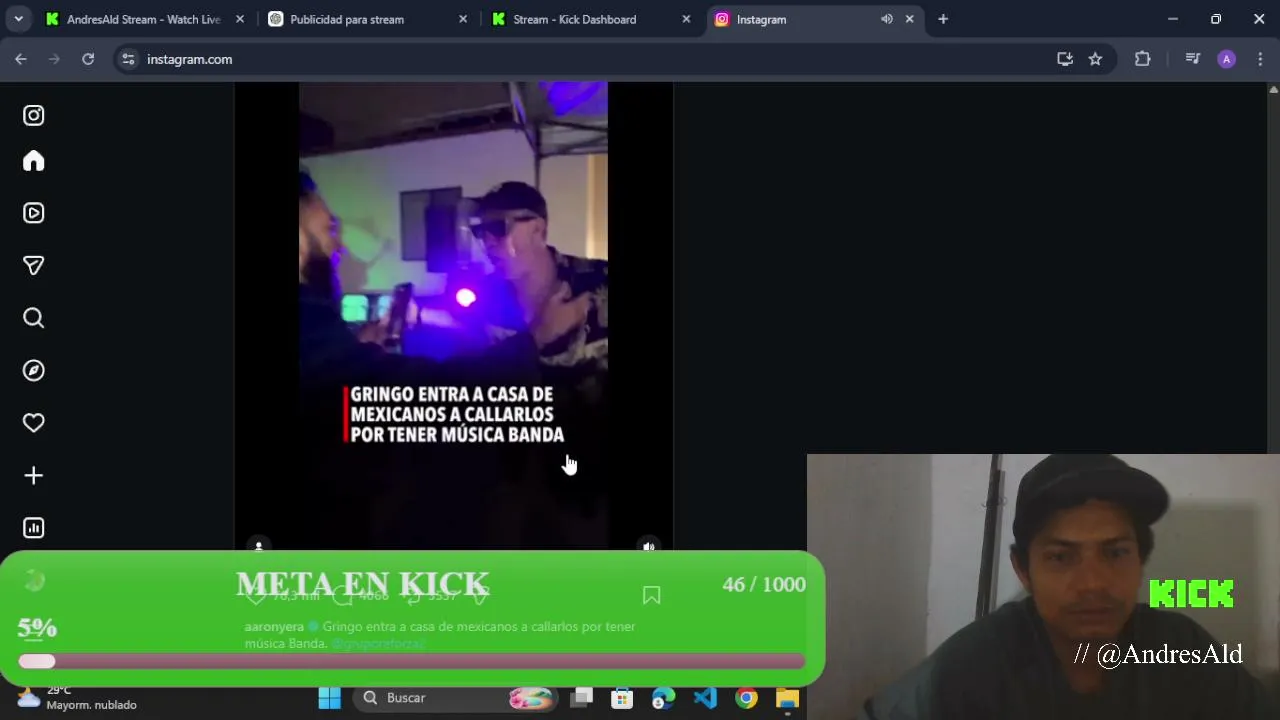Screen dimensions: 1280x720
Task: Show tagged people on the video
Action: [259, 546]
